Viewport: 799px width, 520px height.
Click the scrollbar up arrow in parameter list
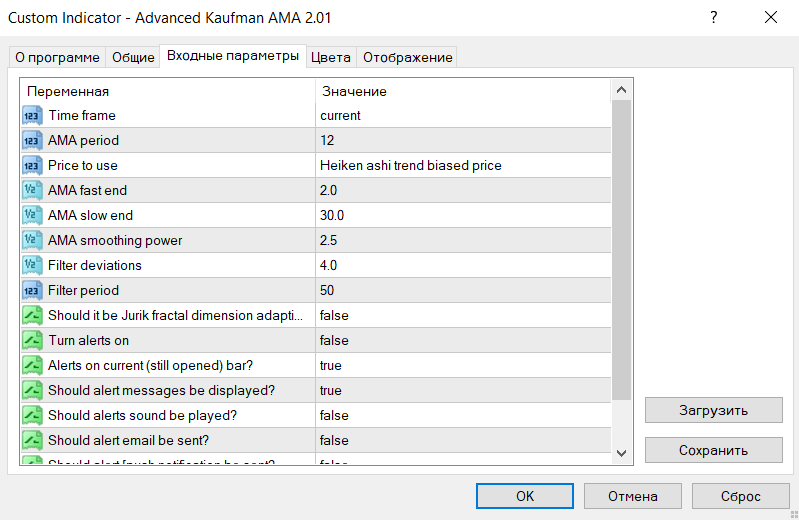coord(621,90)
